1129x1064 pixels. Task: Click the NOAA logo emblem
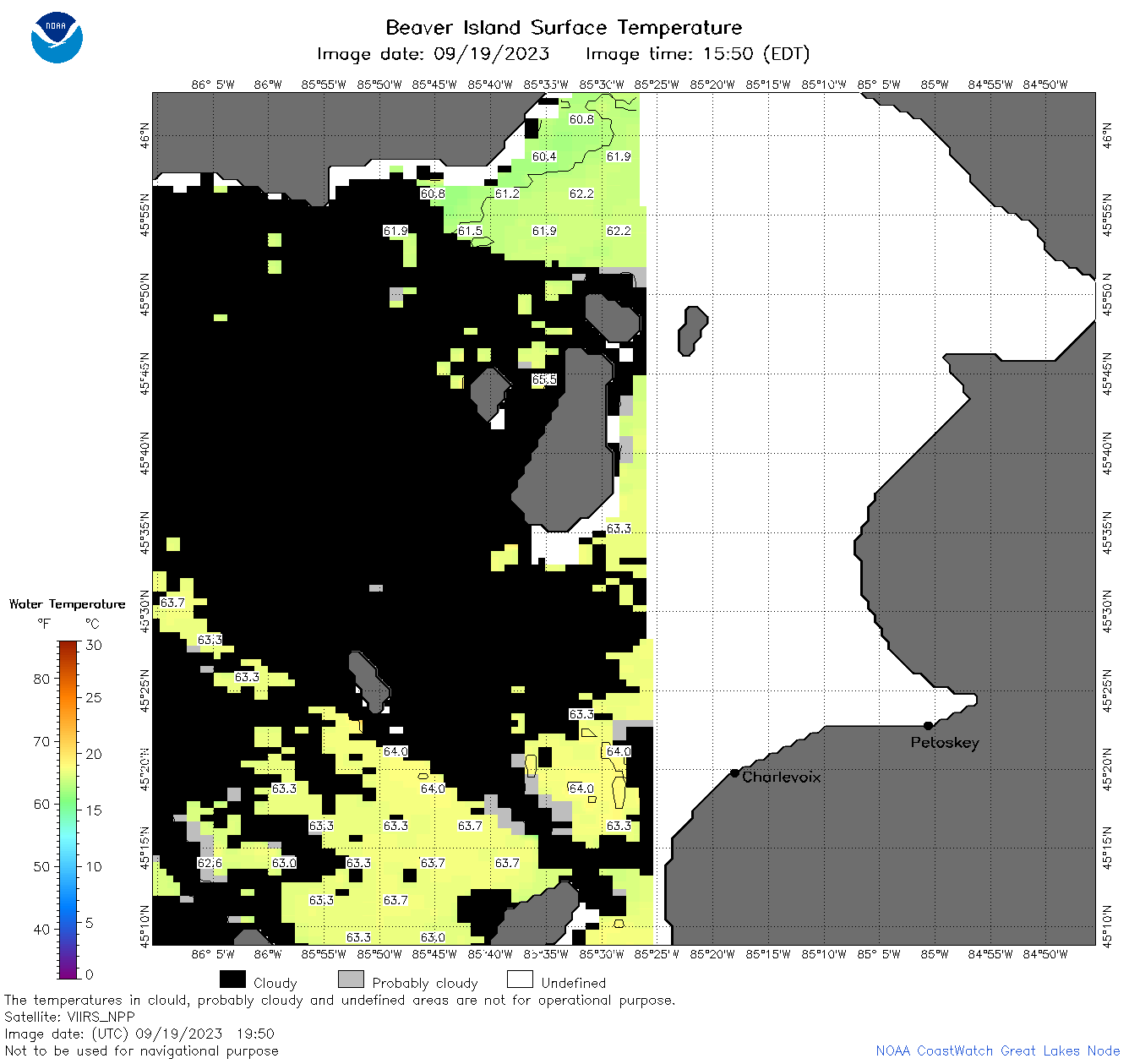57,38
